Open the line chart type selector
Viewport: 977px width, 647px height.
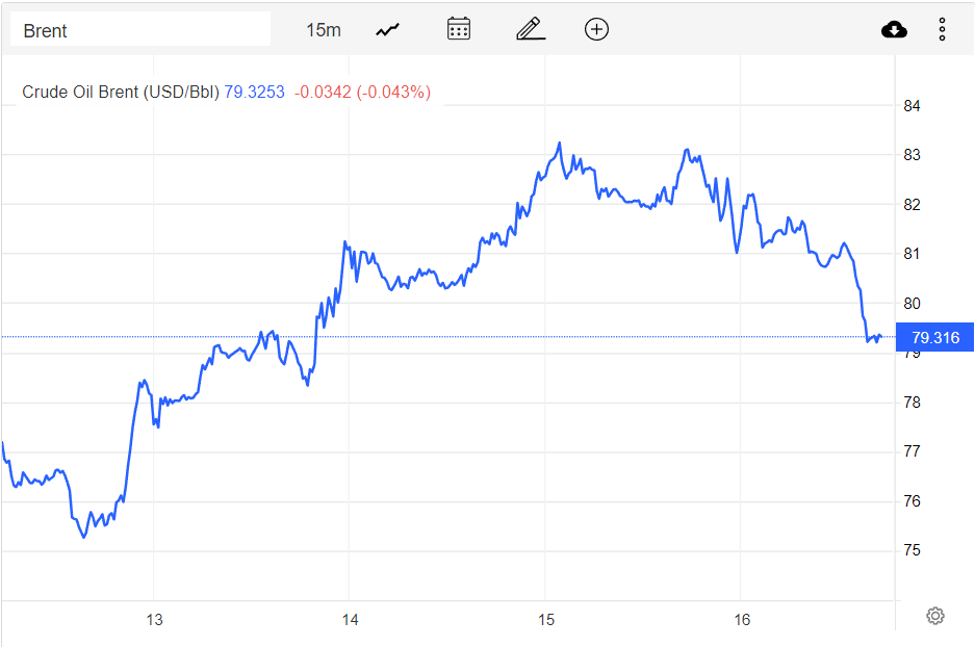pyautogui.click(x=388, y=30)
